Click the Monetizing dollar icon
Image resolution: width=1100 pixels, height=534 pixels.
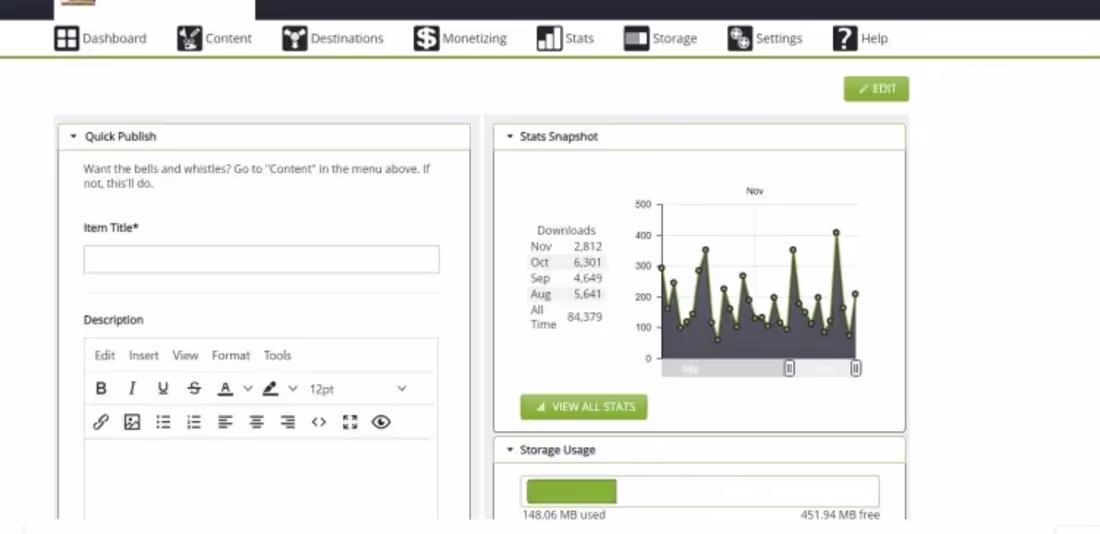tap(427, 39)
